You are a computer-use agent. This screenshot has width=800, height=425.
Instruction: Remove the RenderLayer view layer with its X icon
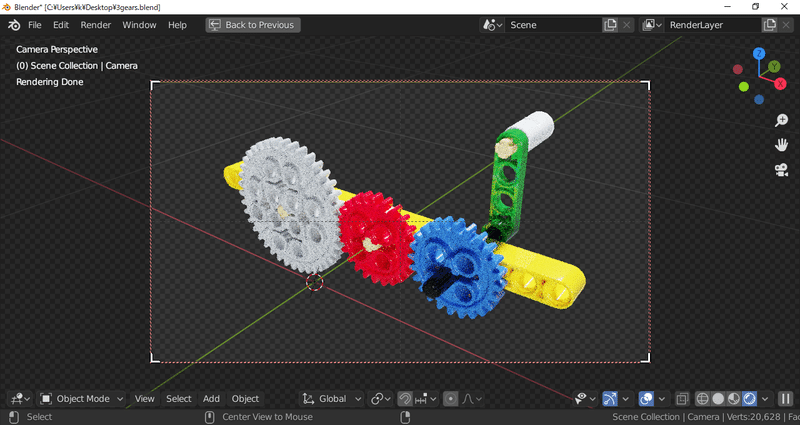(x=786, y=25)
